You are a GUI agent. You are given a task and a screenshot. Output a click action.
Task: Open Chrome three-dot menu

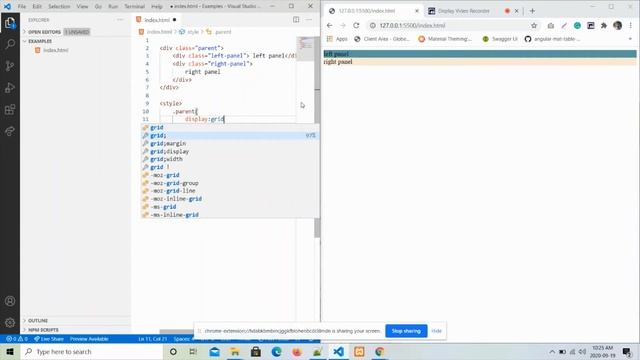click(631, 25)
